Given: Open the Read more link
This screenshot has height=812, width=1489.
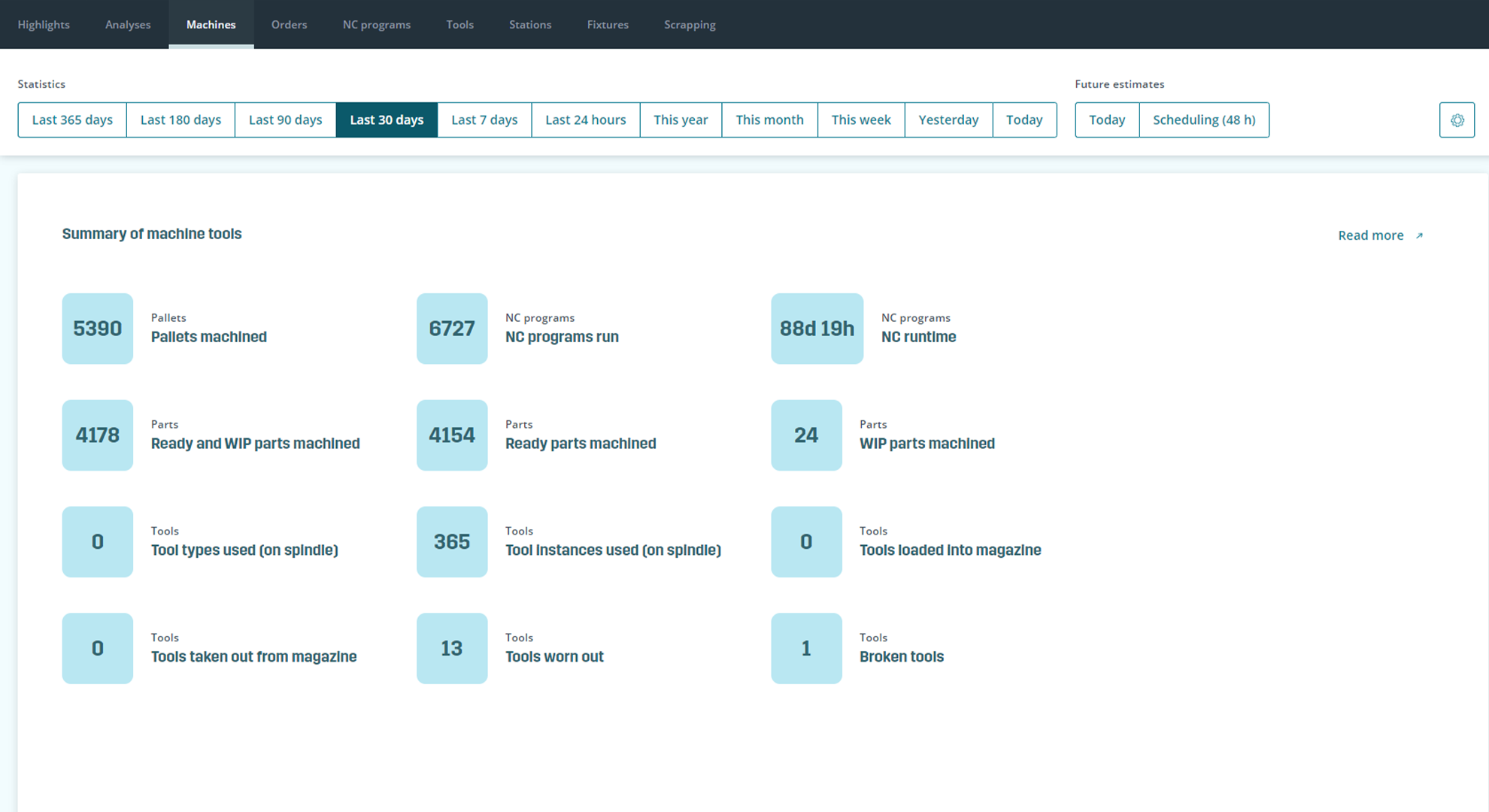Looking at the screenshot, I should tap(1370, 235).
